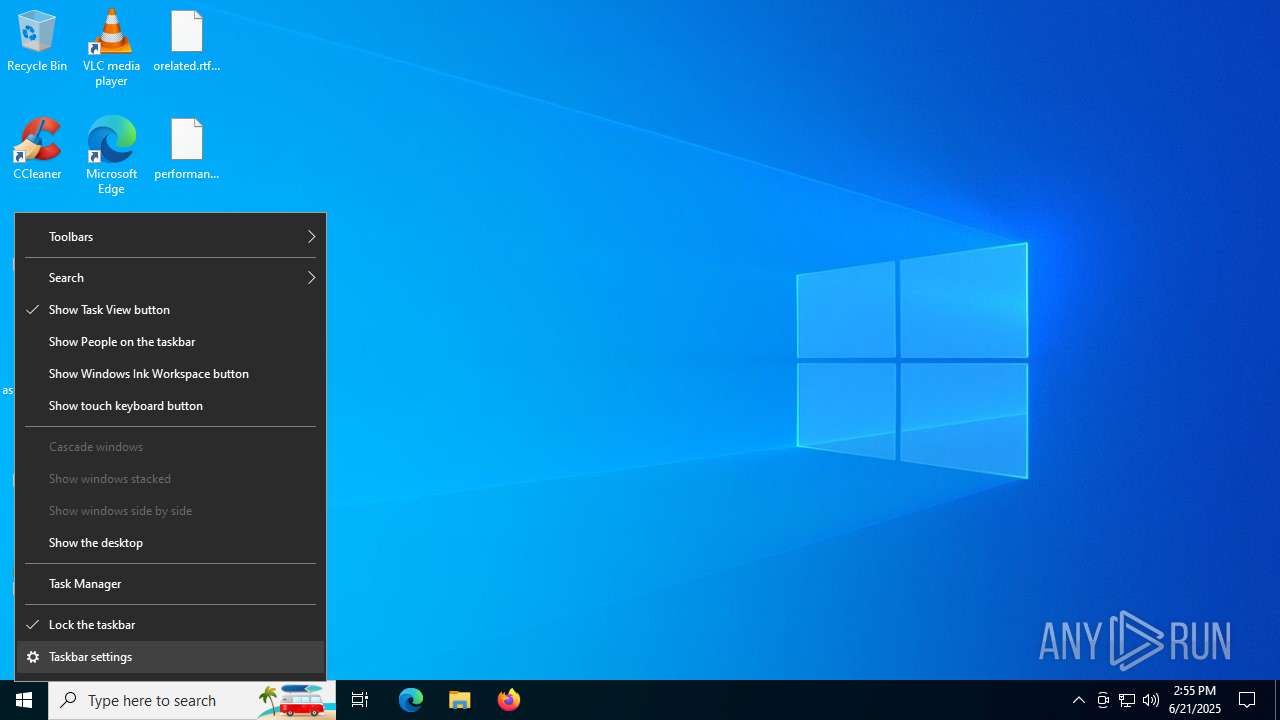
Task: Choose Show the desktop menu entry
Action: point(171,543)
